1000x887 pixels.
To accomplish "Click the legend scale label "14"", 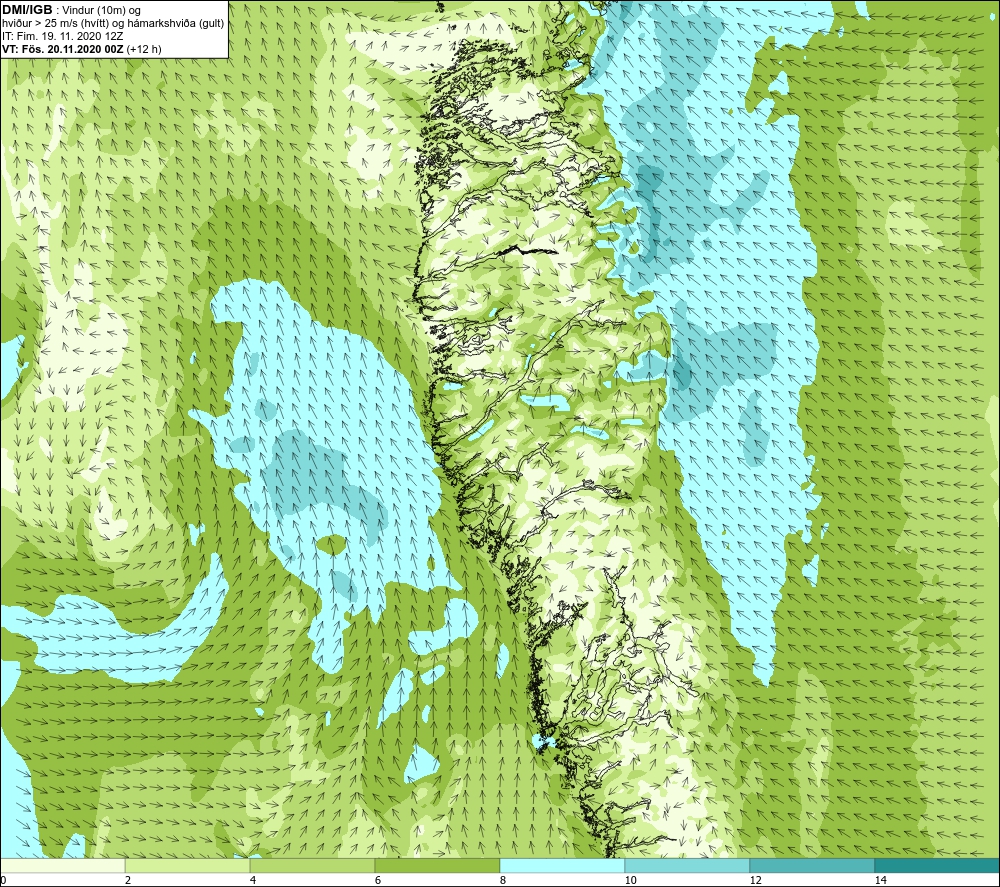I will point(880,881).
